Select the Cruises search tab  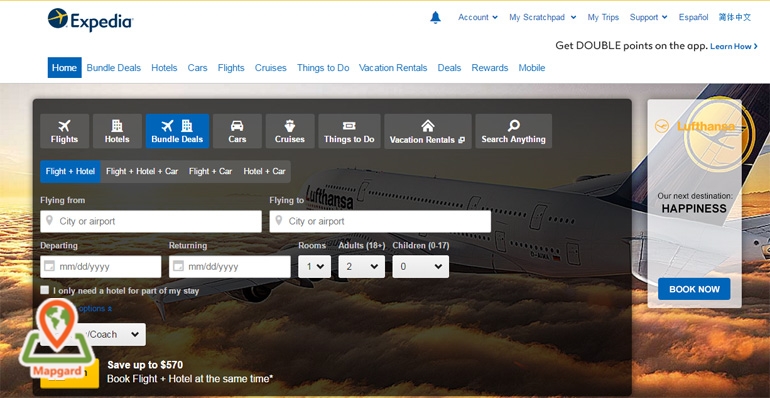[x=290, y=131]
